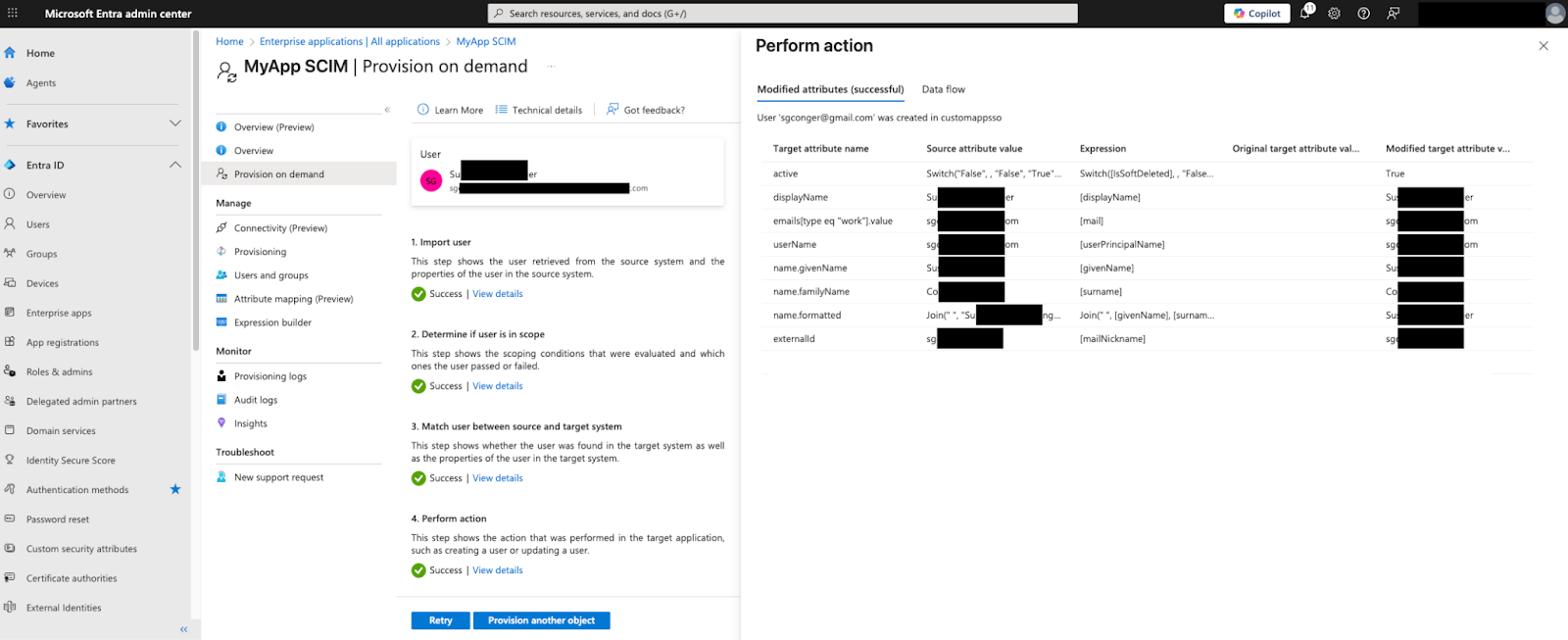This screenshot has width=1568, height=640.
Task: Open the app launcher waffle icon
Action: pyautogui.click(x=13, y=14)
